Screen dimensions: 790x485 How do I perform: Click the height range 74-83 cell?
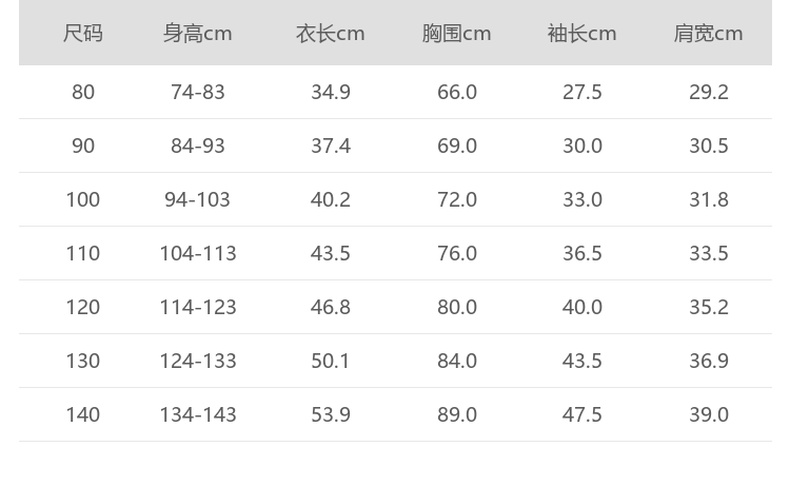point(198,92)
